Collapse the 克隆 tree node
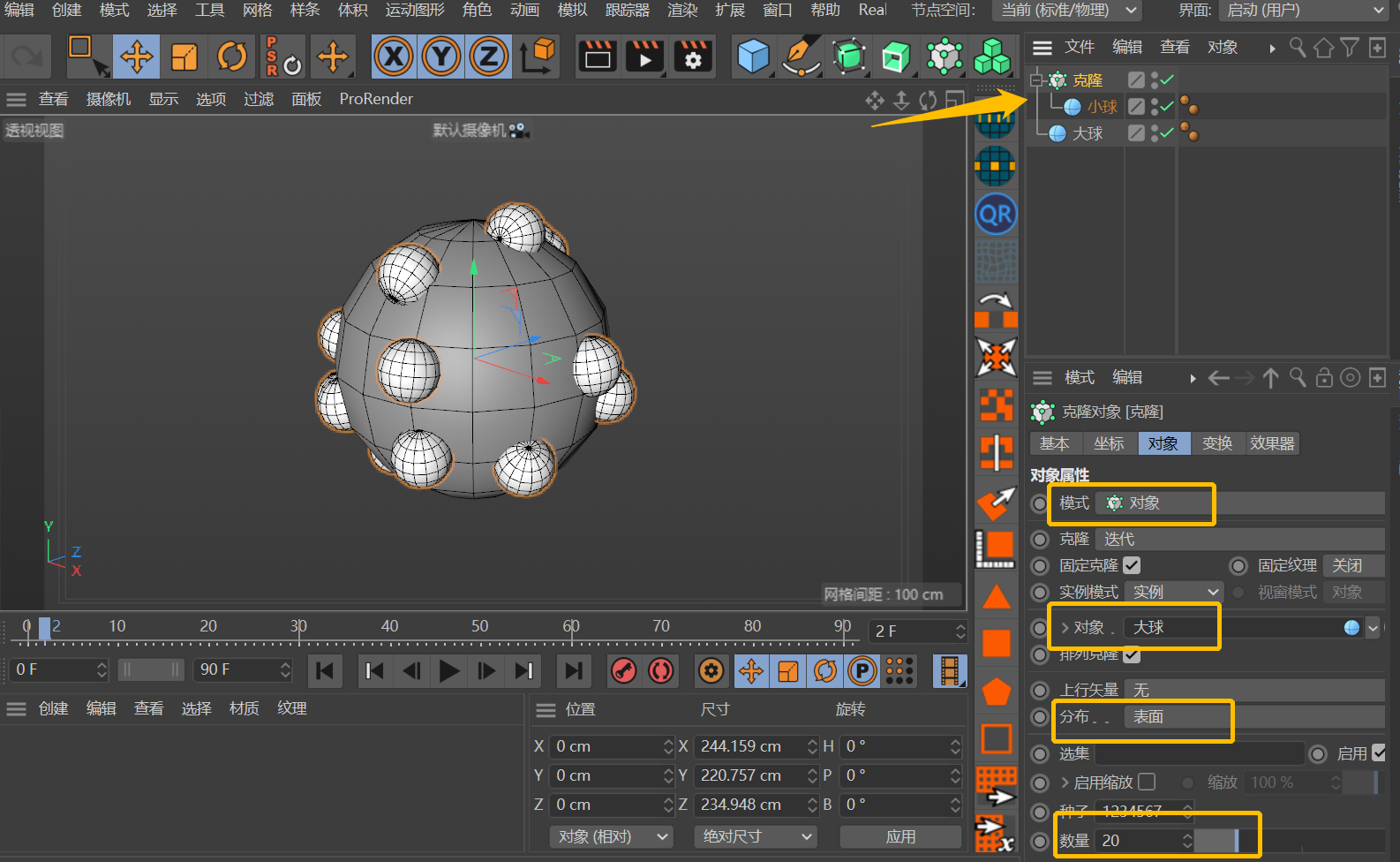 [1037, 80]
